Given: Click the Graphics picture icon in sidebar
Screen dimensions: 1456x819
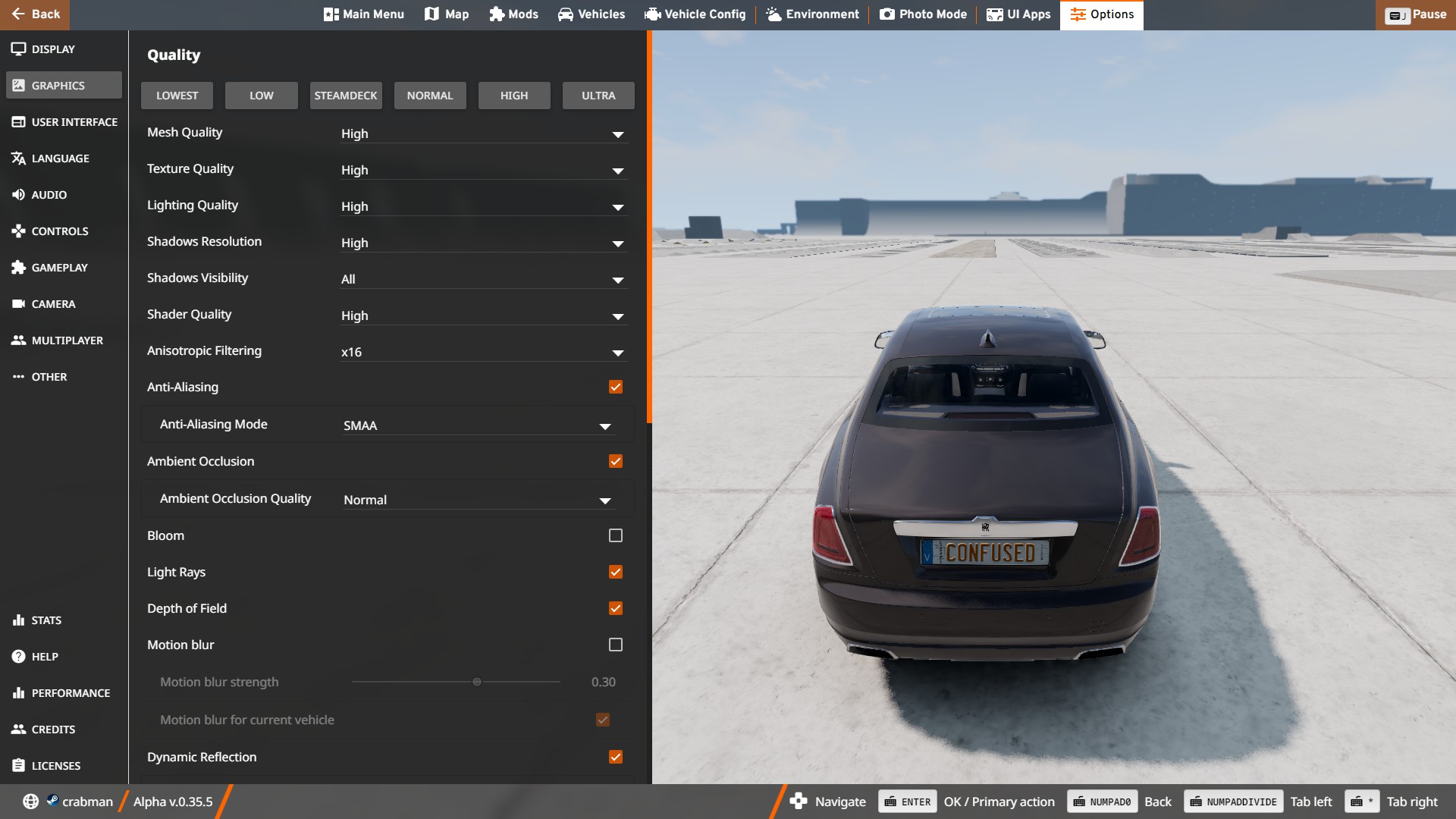Looking at the screenshot, I should (x=18, y=86).
